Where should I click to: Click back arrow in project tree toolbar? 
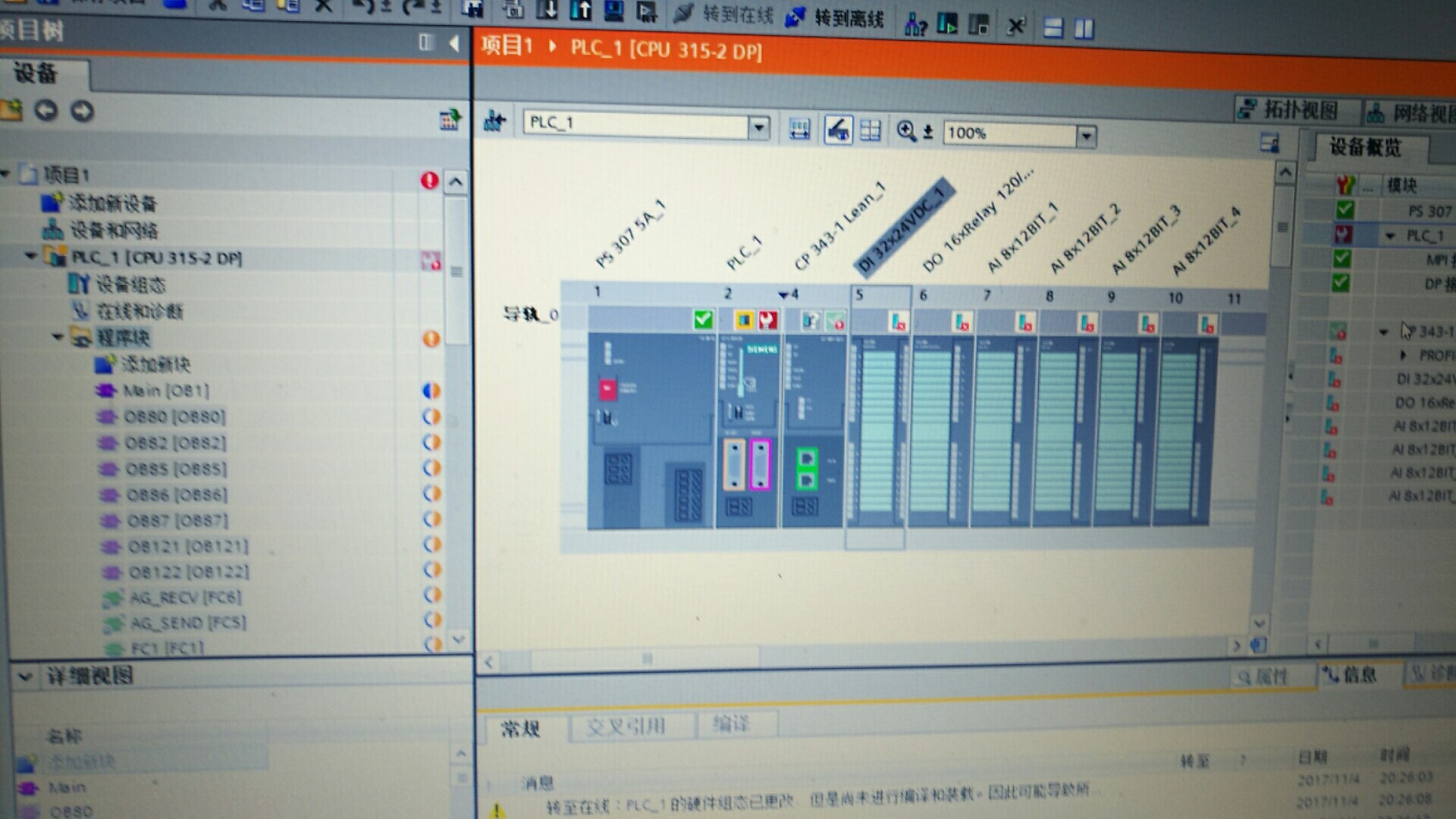coord(46,111)
